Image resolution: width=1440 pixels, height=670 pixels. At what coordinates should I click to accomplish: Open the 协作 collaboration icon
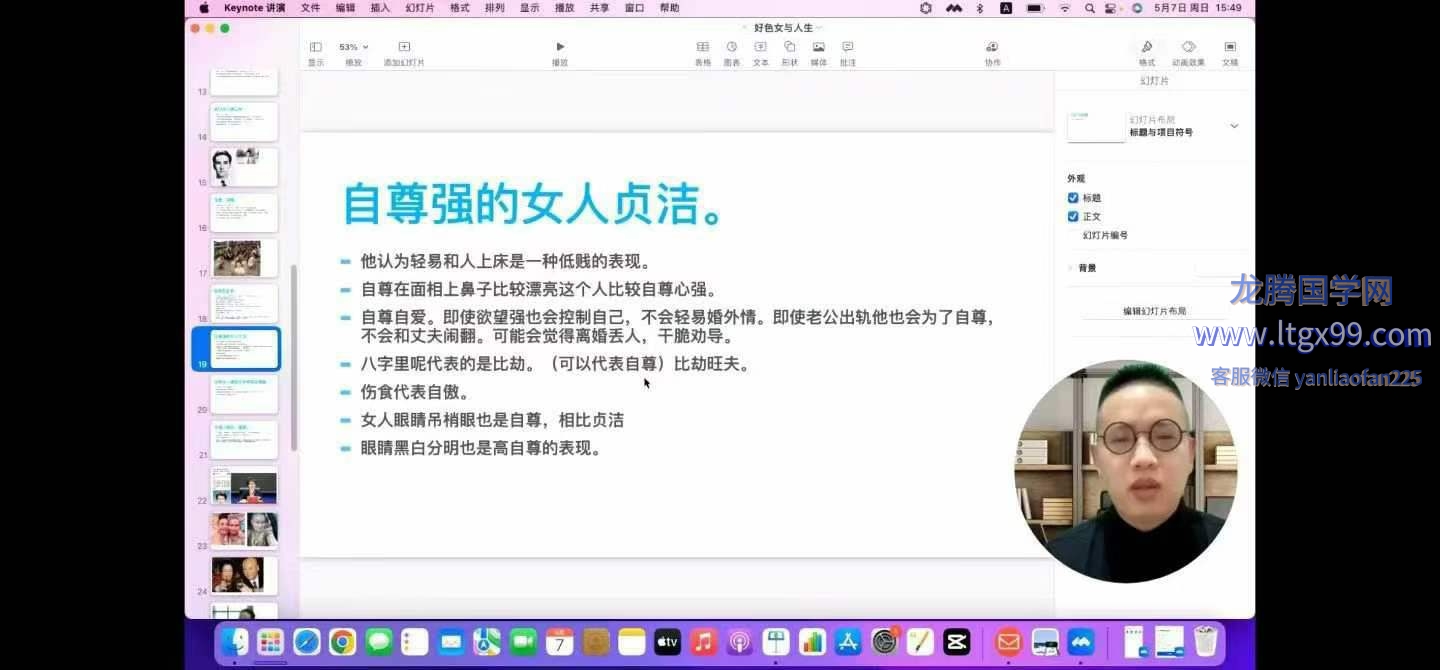point(992,47)
